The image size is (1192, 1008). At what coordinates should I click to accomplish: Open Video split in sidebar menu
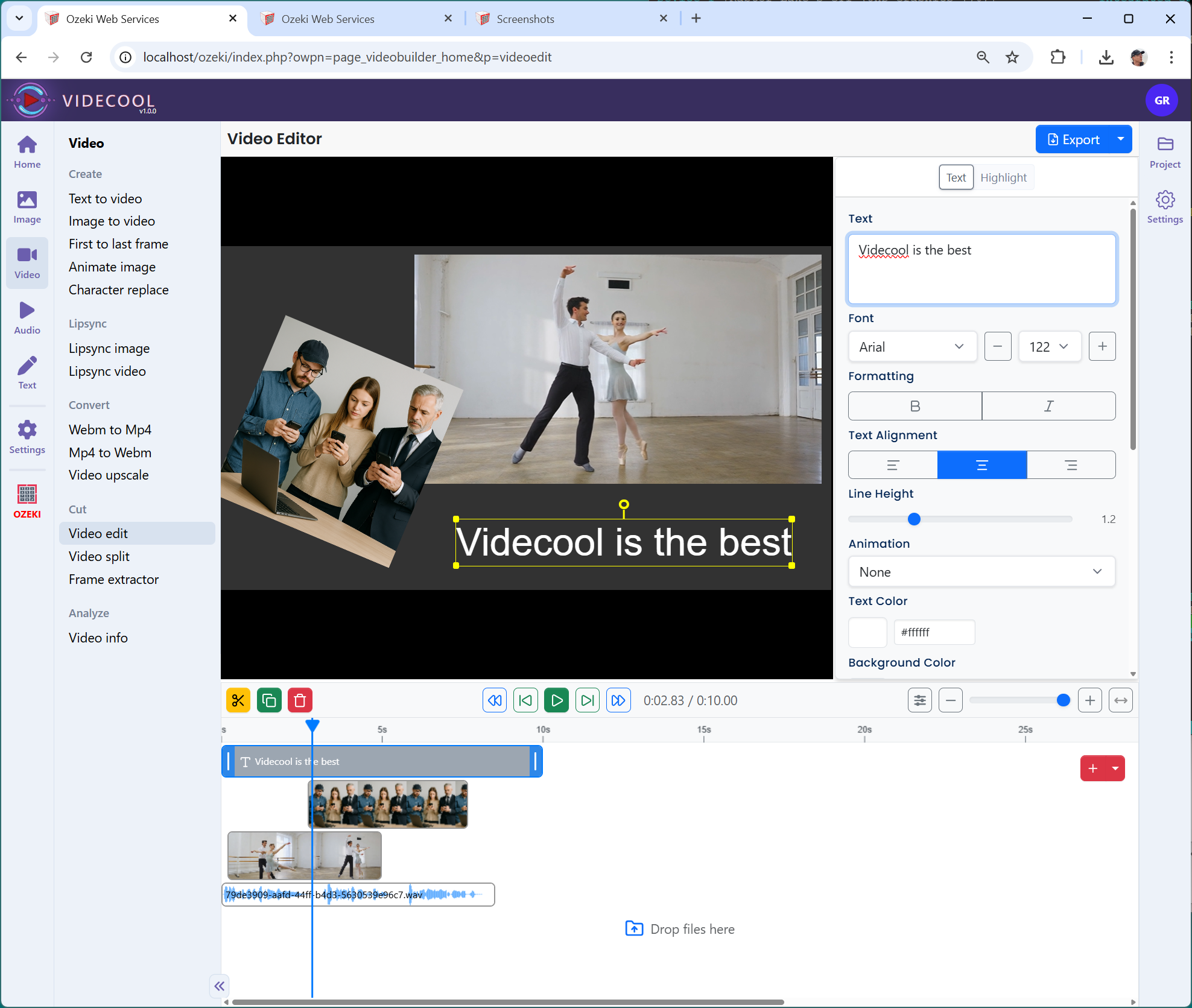tap(99, 556)
